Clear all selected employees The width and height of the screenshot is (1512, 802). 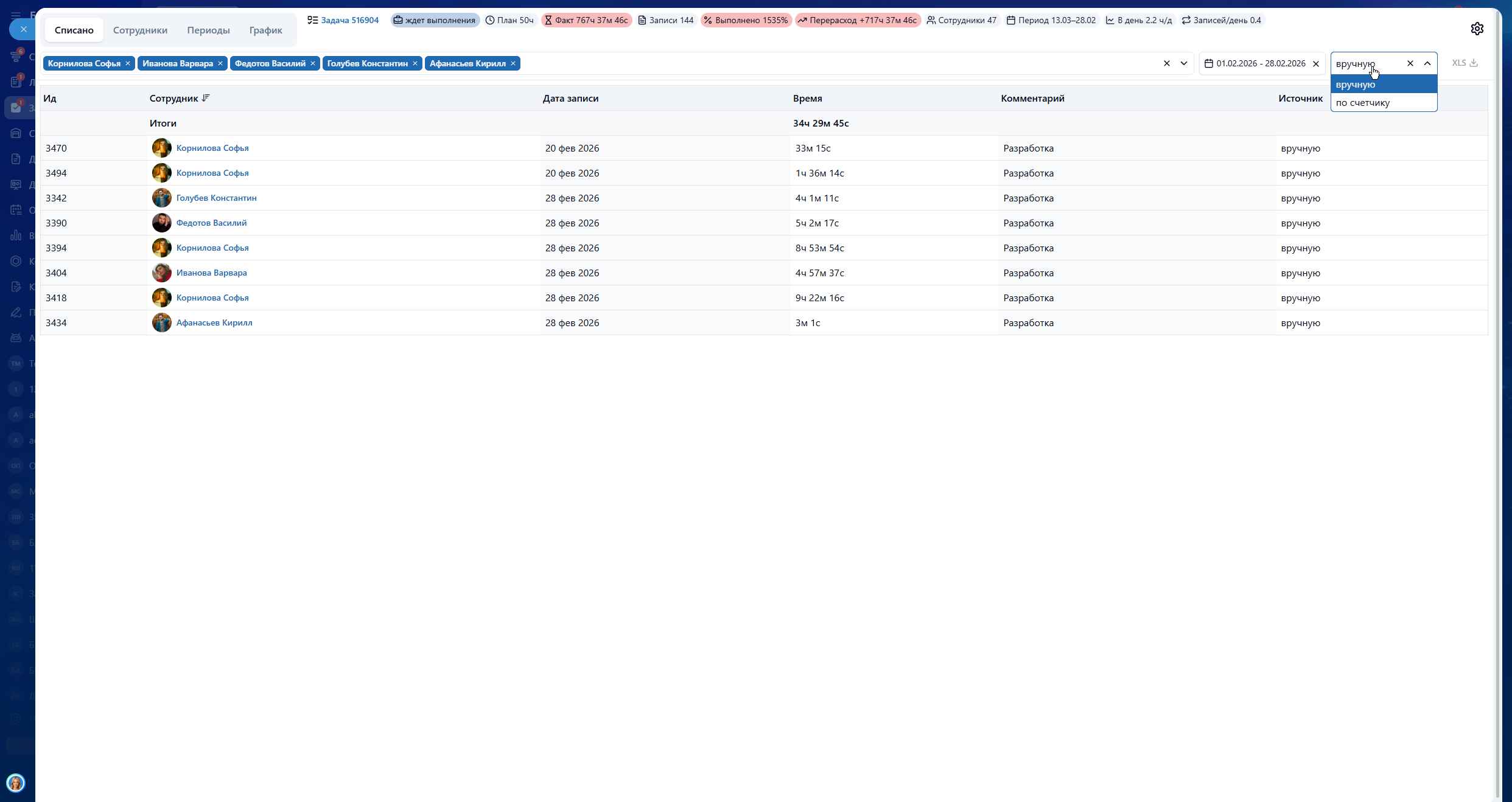click(1166, 63)
